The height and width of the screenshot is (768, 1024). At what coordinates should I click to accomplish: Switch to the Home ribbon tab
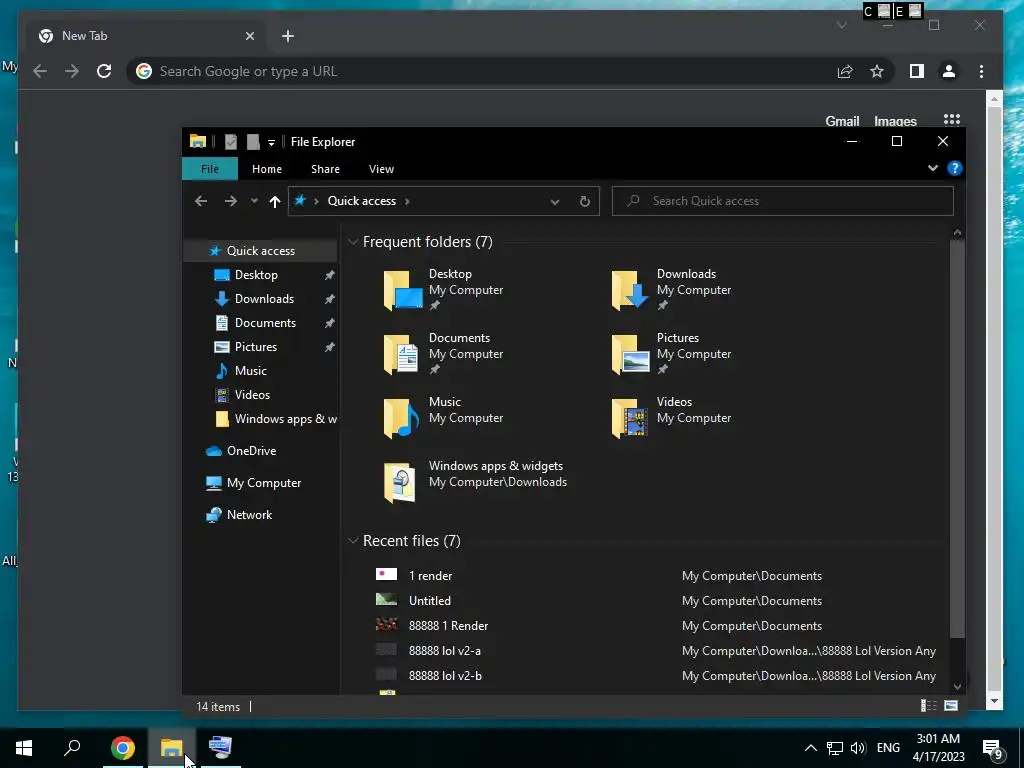[266, 169]
